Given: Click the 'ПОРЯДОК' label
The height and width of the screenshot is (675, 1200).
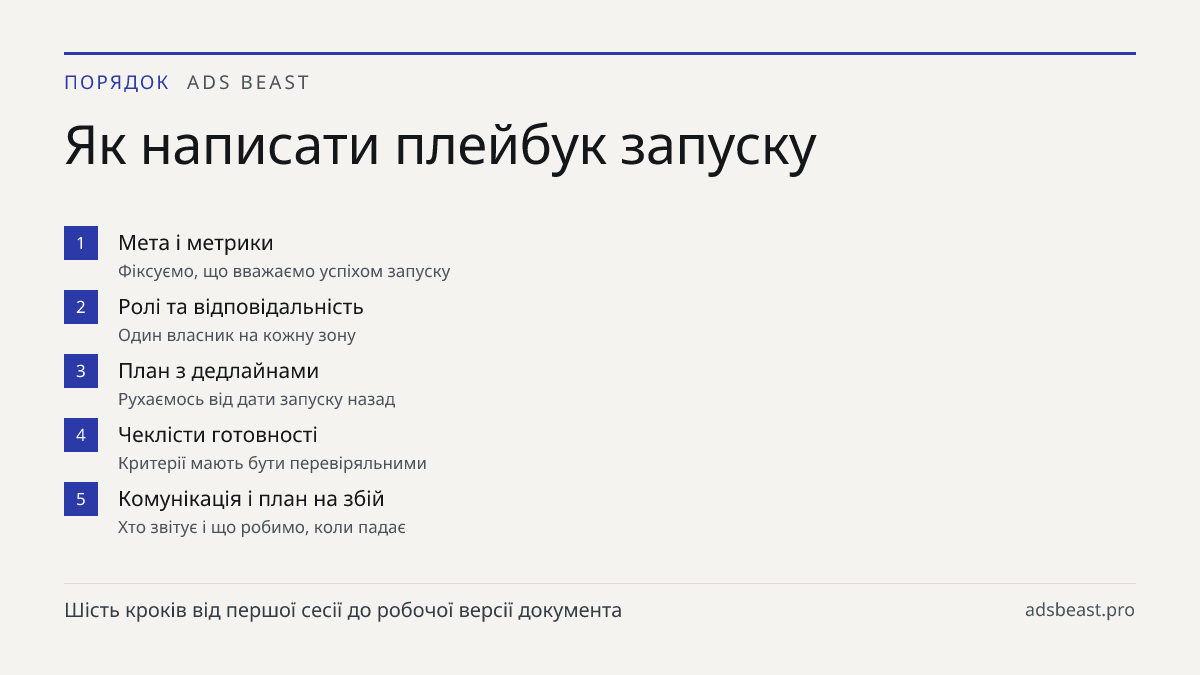Looking at the screenshot, I should [117, 83].
